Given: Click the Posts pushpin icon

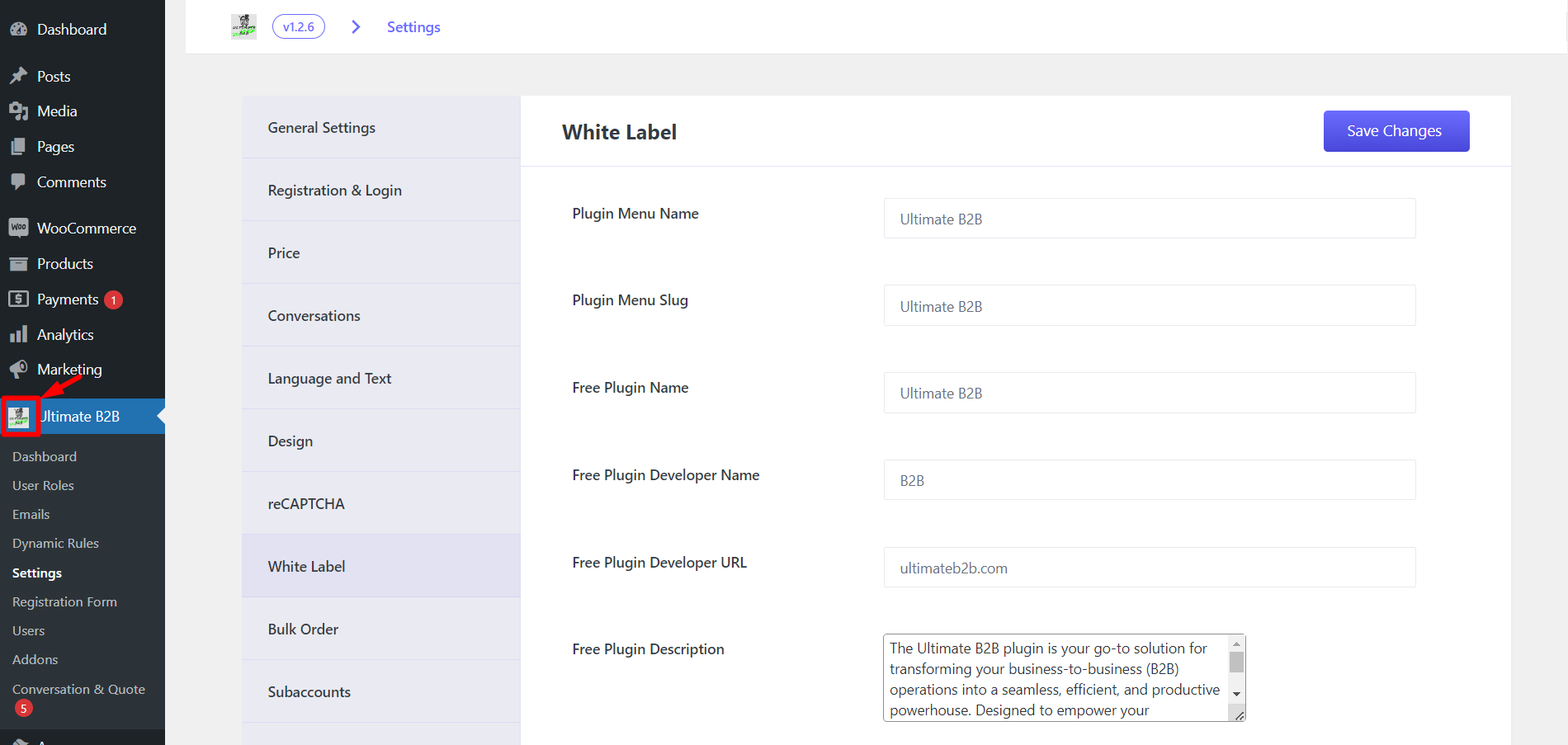Looking at the screenshot, I should (18, 76).
